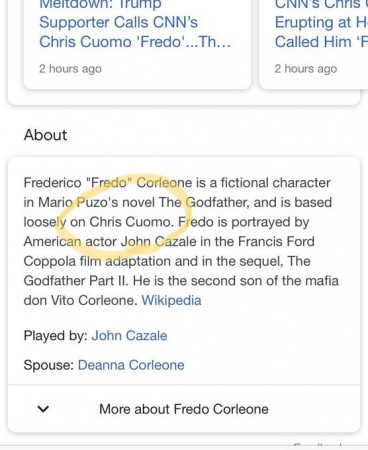This screenshot has height=450, width=368.
Task: Click the "About" section heading
Action: point(45,135)
